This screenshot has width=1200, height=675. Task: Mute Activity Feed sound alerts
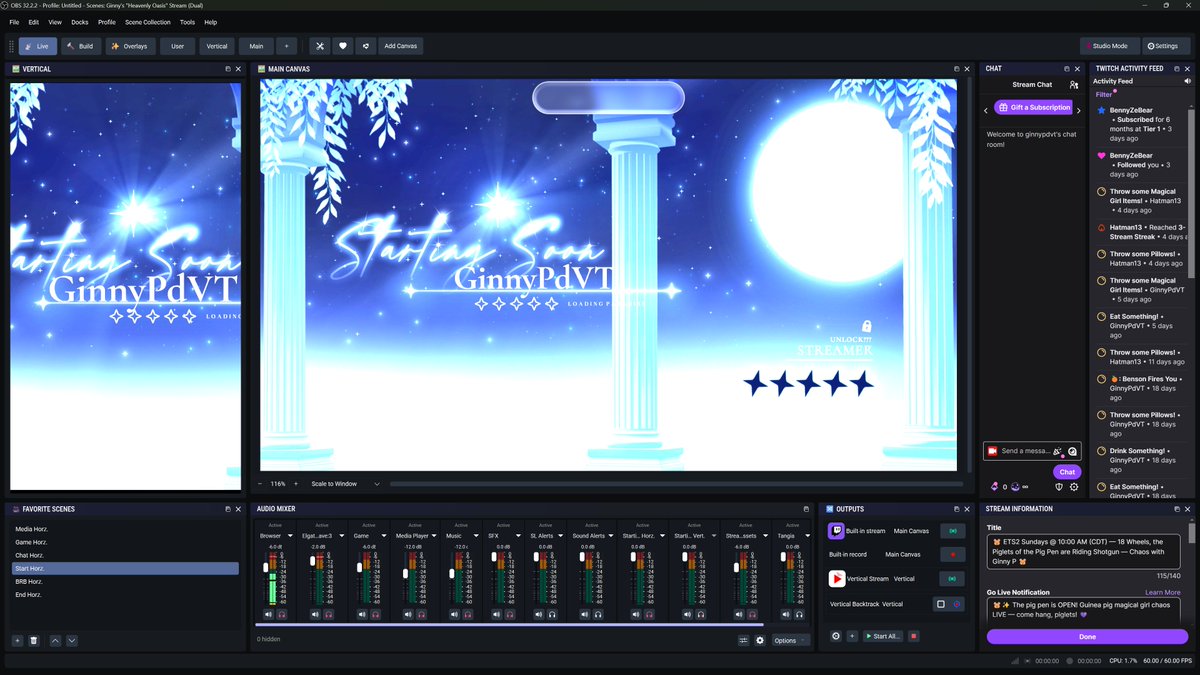coord(1187,82)
